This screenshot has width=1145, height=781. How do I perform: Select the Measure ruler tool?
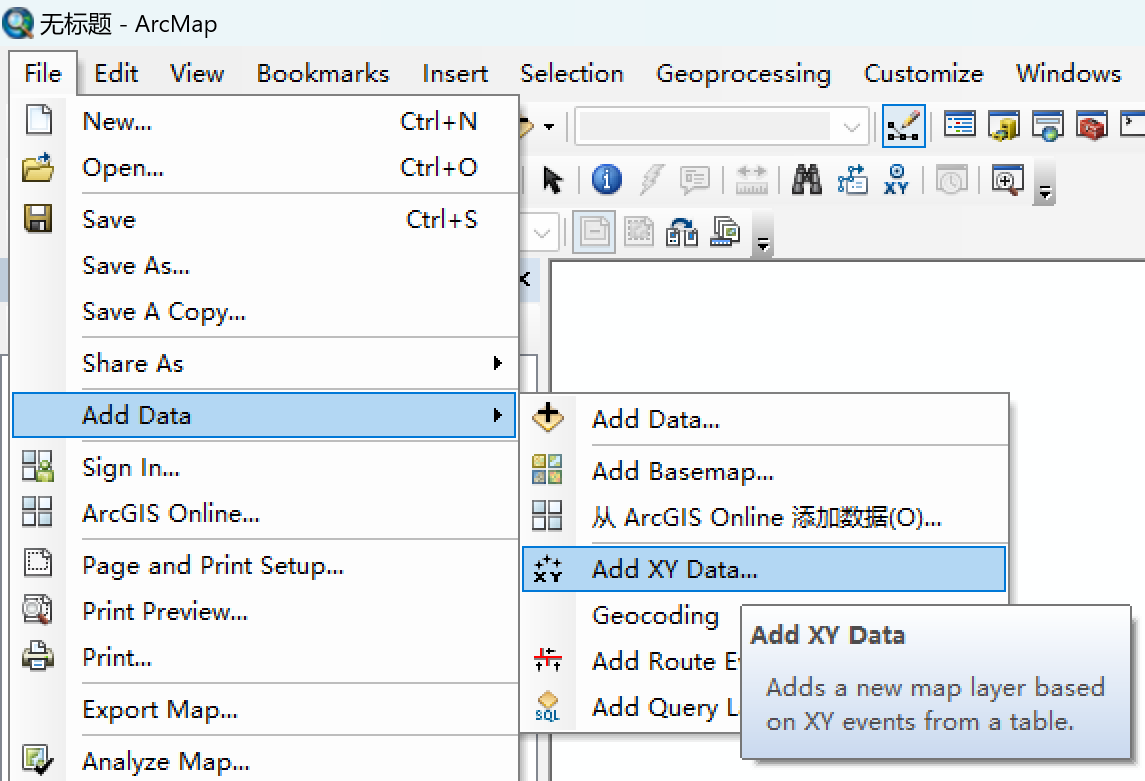[751, 180]
